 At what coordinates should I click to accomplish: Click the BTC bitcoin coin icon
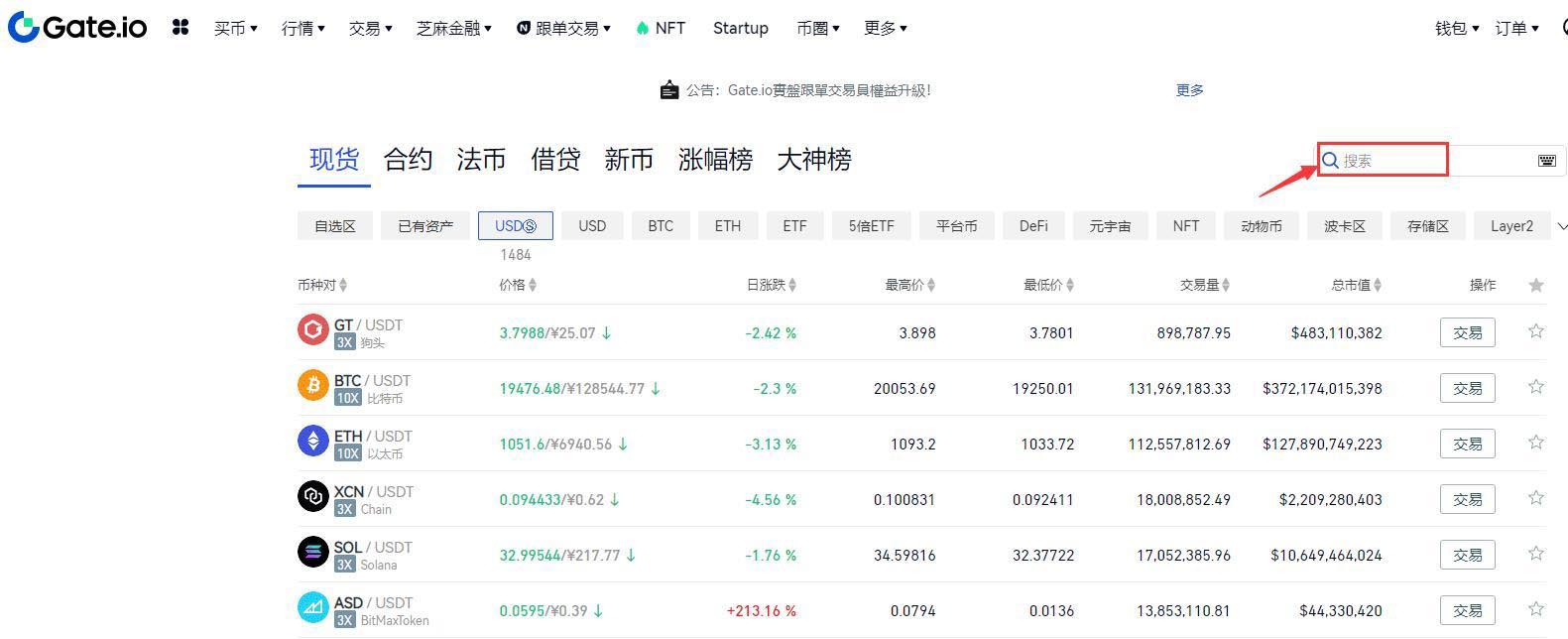[x=313, y=385]
